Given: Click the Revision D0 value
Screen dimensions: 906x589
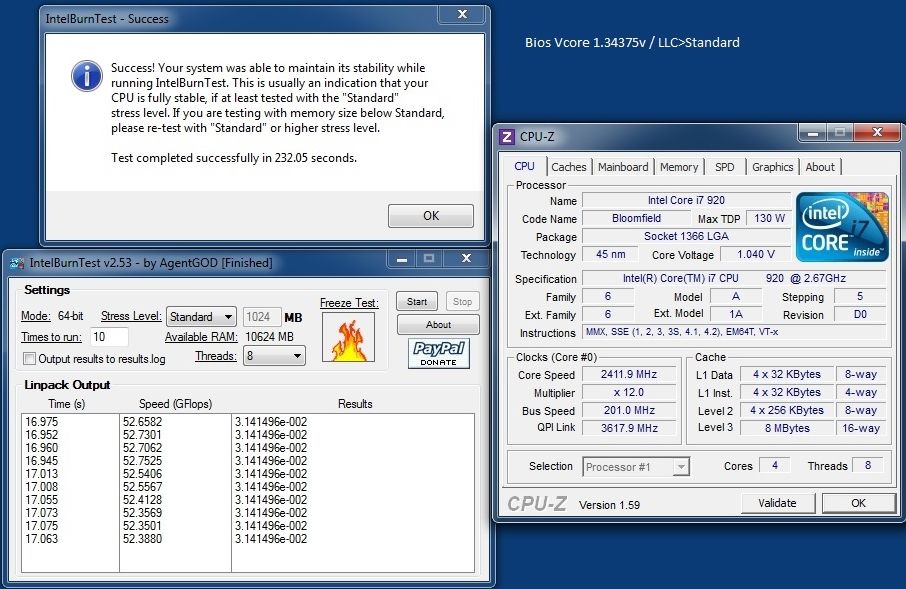Looking at the screenshot, I should click(859, 314).
